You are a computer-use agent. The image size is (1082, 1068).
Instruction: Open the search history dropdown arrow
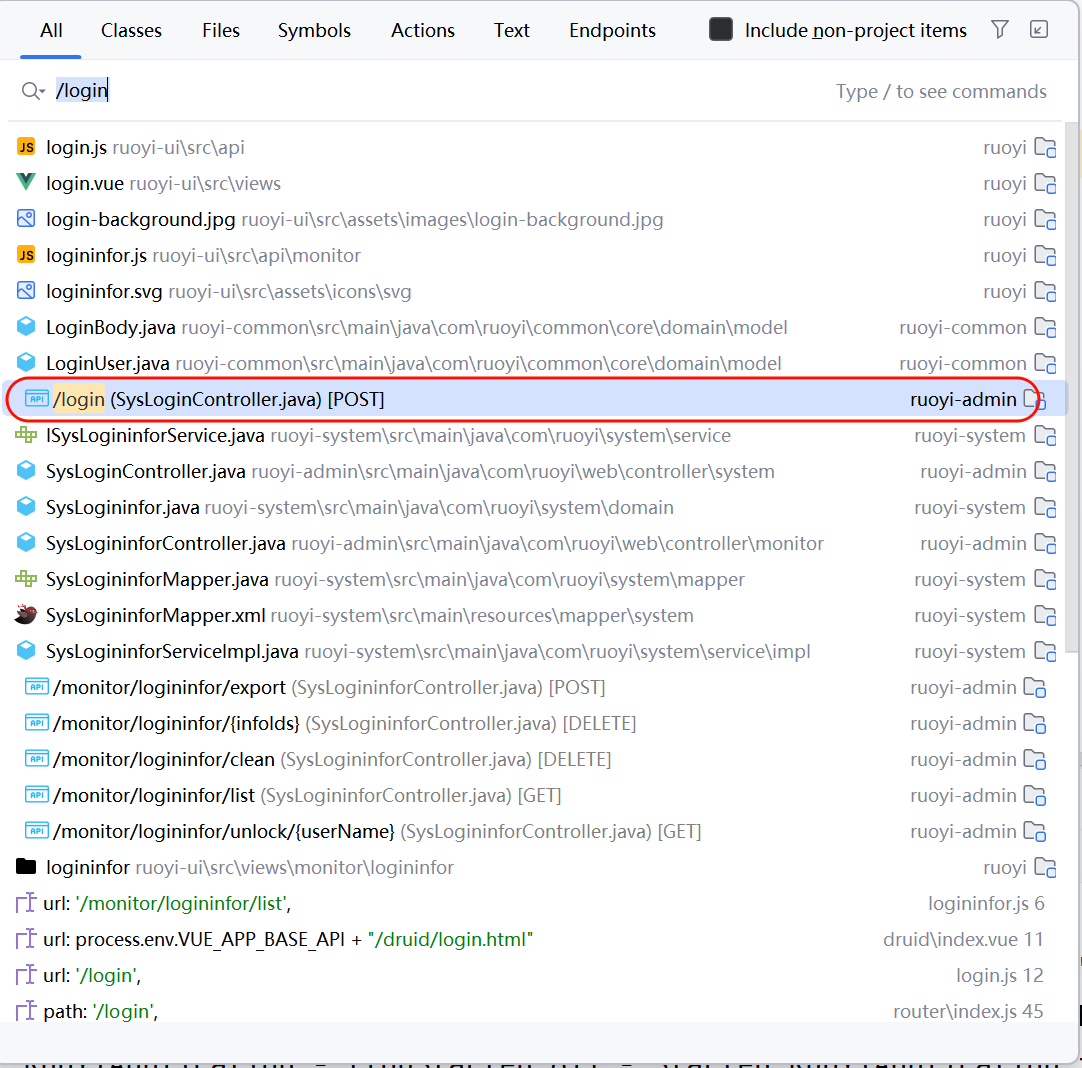pos(34,91)
